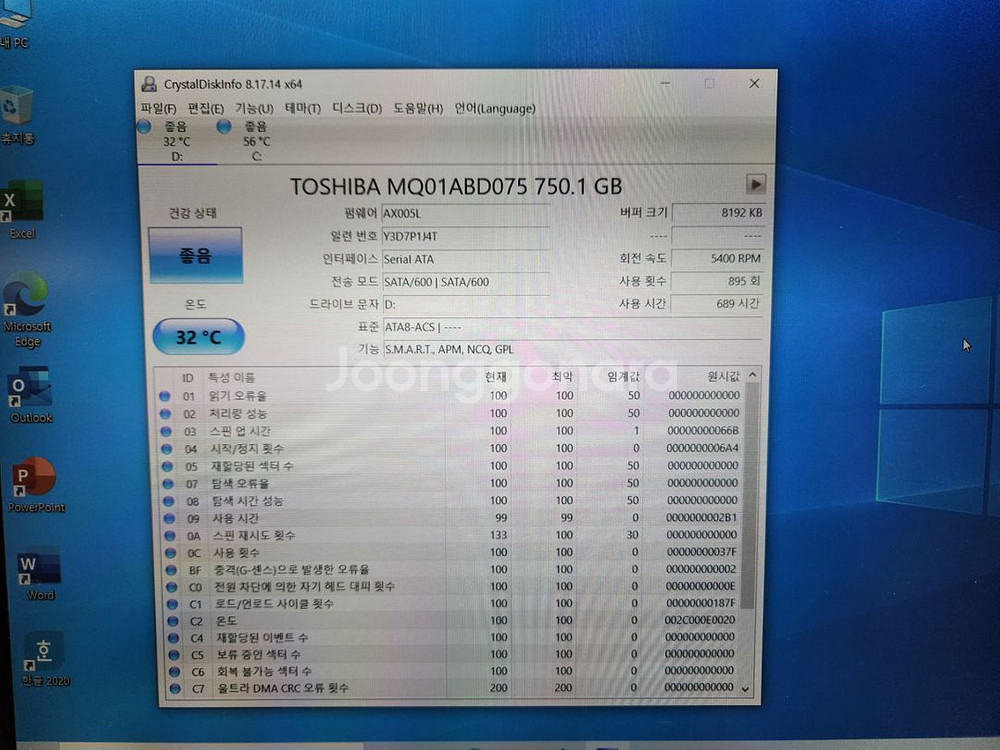The width and height of the screenshot is (1000, 750).
Task: Click the interface field Serial ATA
Action: click(465, 260)
